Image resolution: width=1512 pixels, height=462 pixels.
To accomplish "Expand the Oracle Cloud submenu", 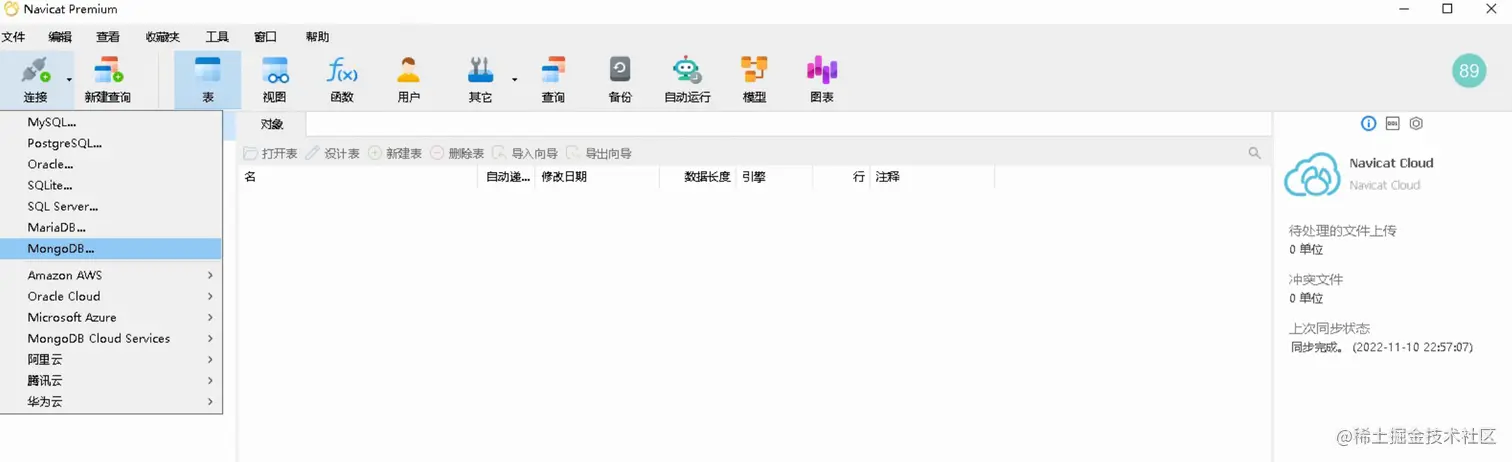I will tap(210, 296).
